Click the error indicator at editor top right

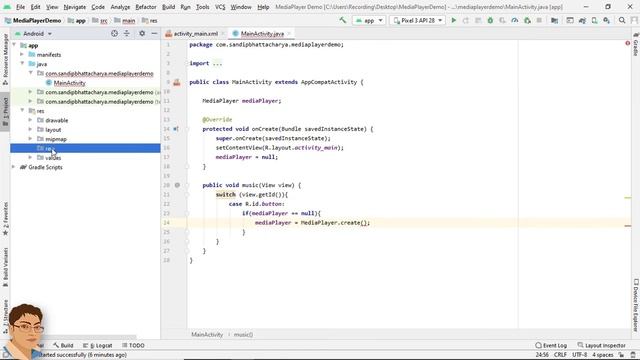pos(628,43)
